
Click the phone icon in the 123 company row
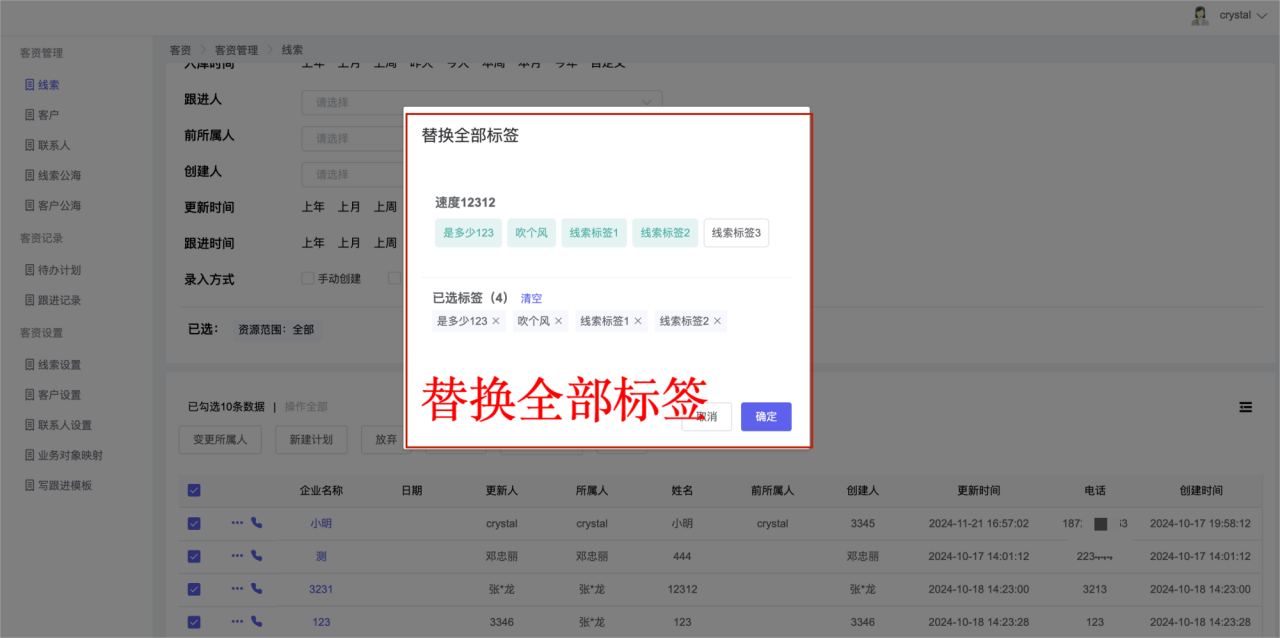pyautogui.click(x=257, y=621)
